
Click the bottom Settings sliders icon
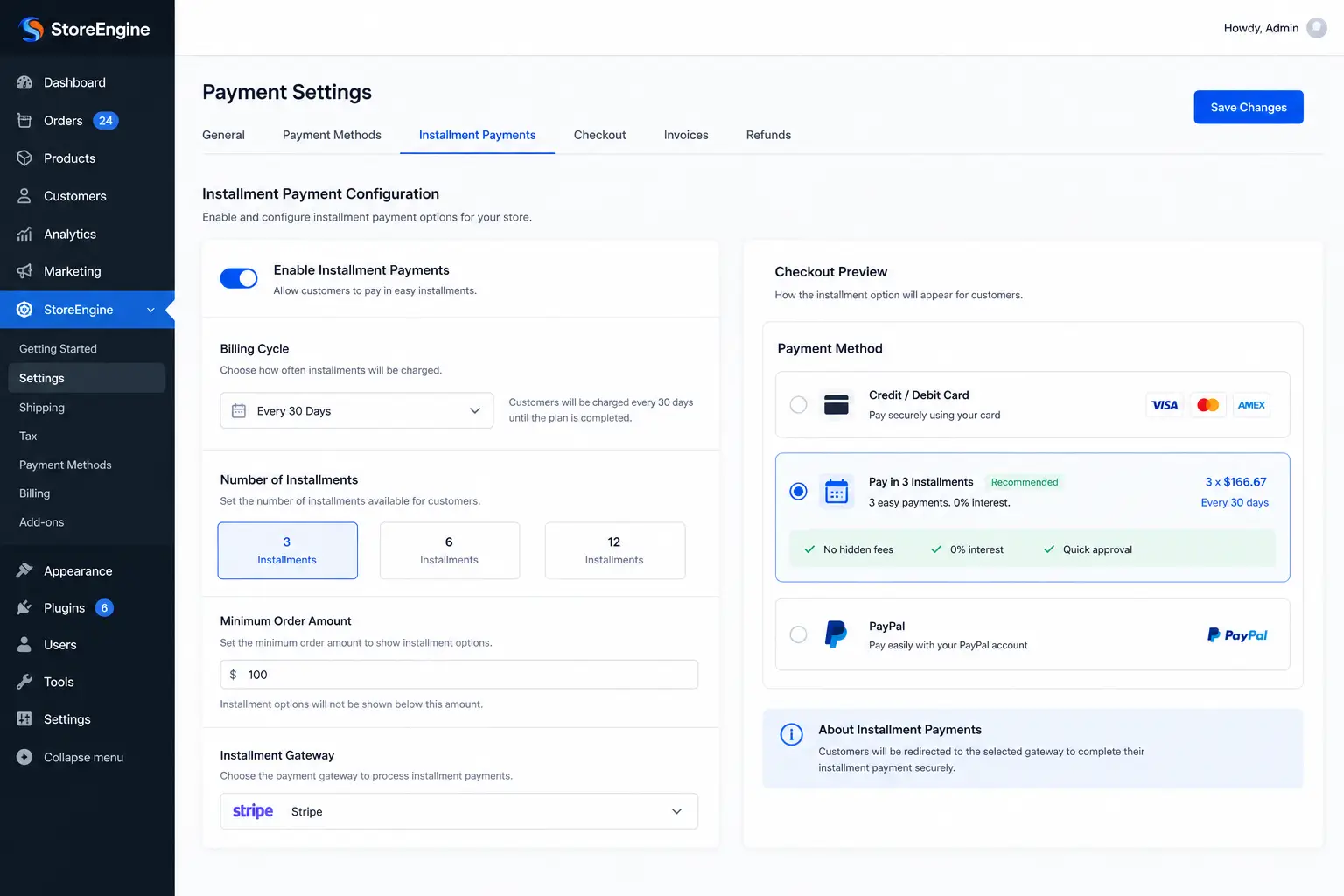coord(24,719)
